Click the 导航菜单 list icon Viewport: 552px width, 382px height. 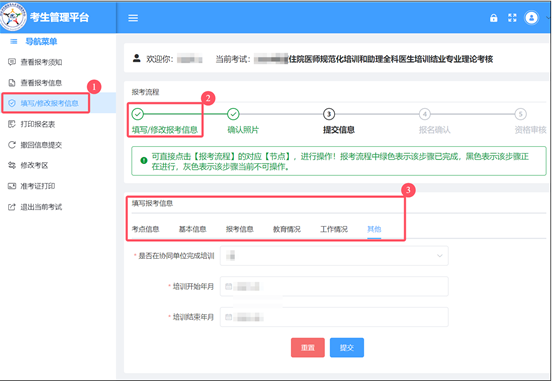(14, 42)
